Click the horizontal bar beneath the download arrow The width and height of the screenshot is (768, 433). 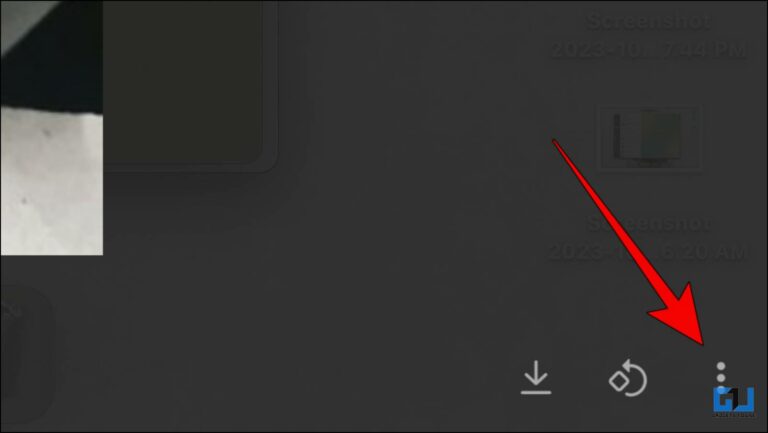click(x=536, y=392)
